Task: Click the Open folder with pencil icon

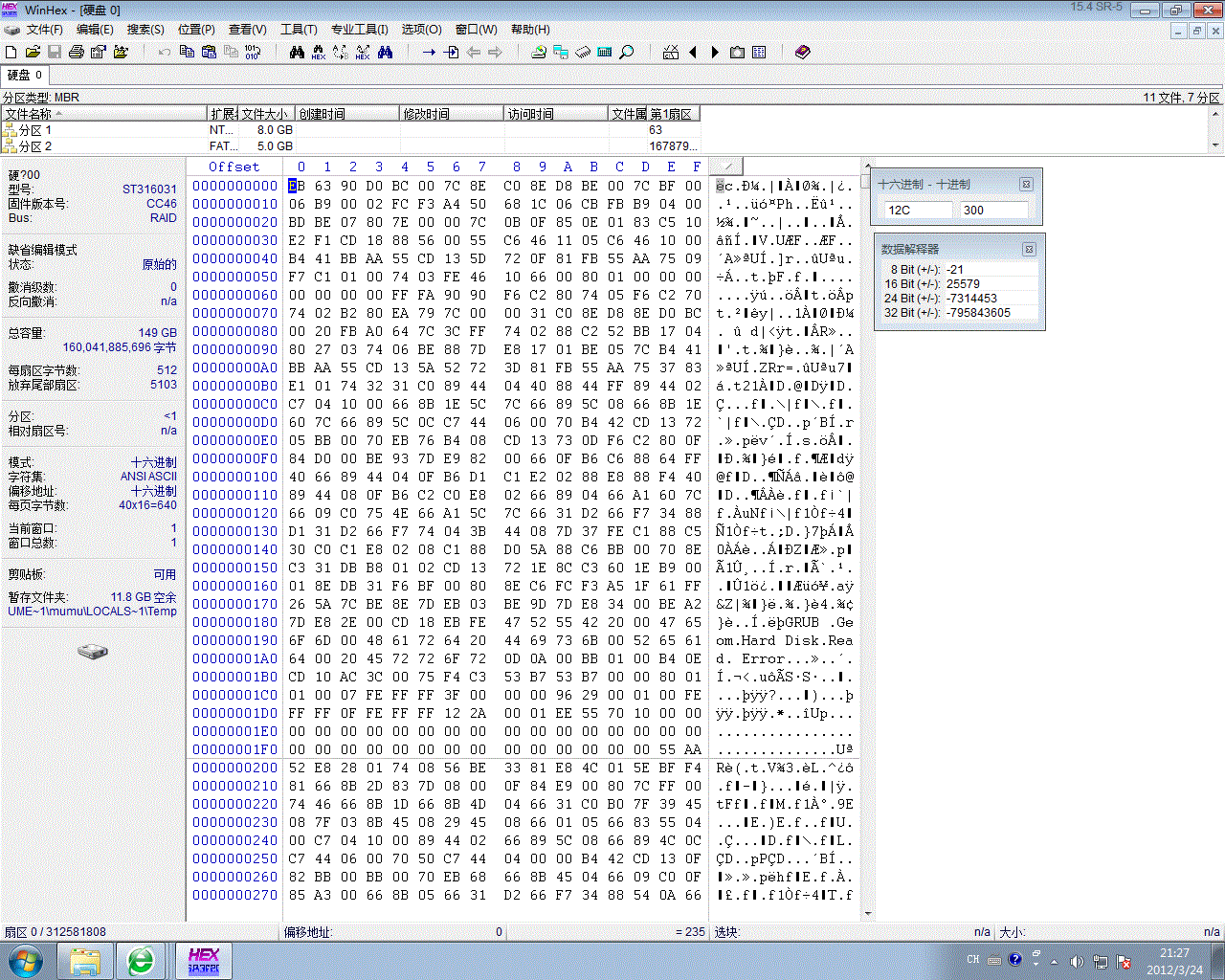Action: click(x=121, y=52)
